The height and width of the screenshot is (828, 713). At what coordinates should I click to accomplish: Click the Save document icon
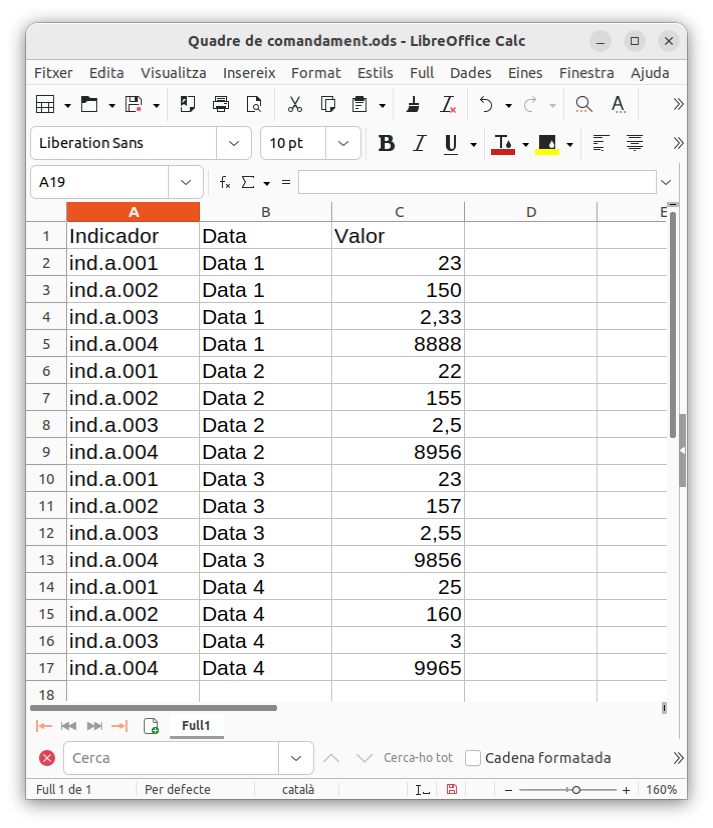tap(133, 104)
